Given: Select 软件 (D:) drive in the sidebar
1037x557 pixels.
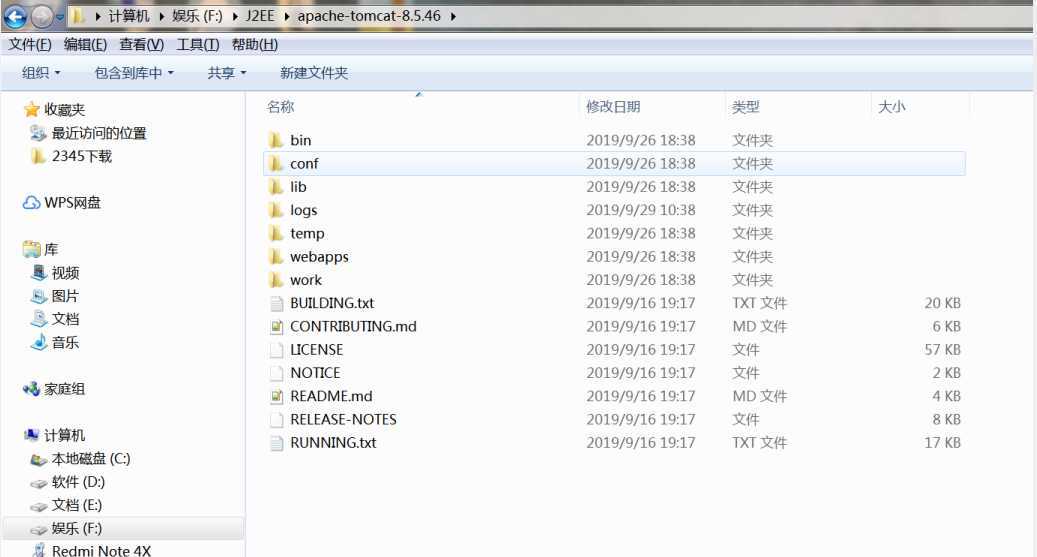Looking at the screenshot, I should pos(78,482).
